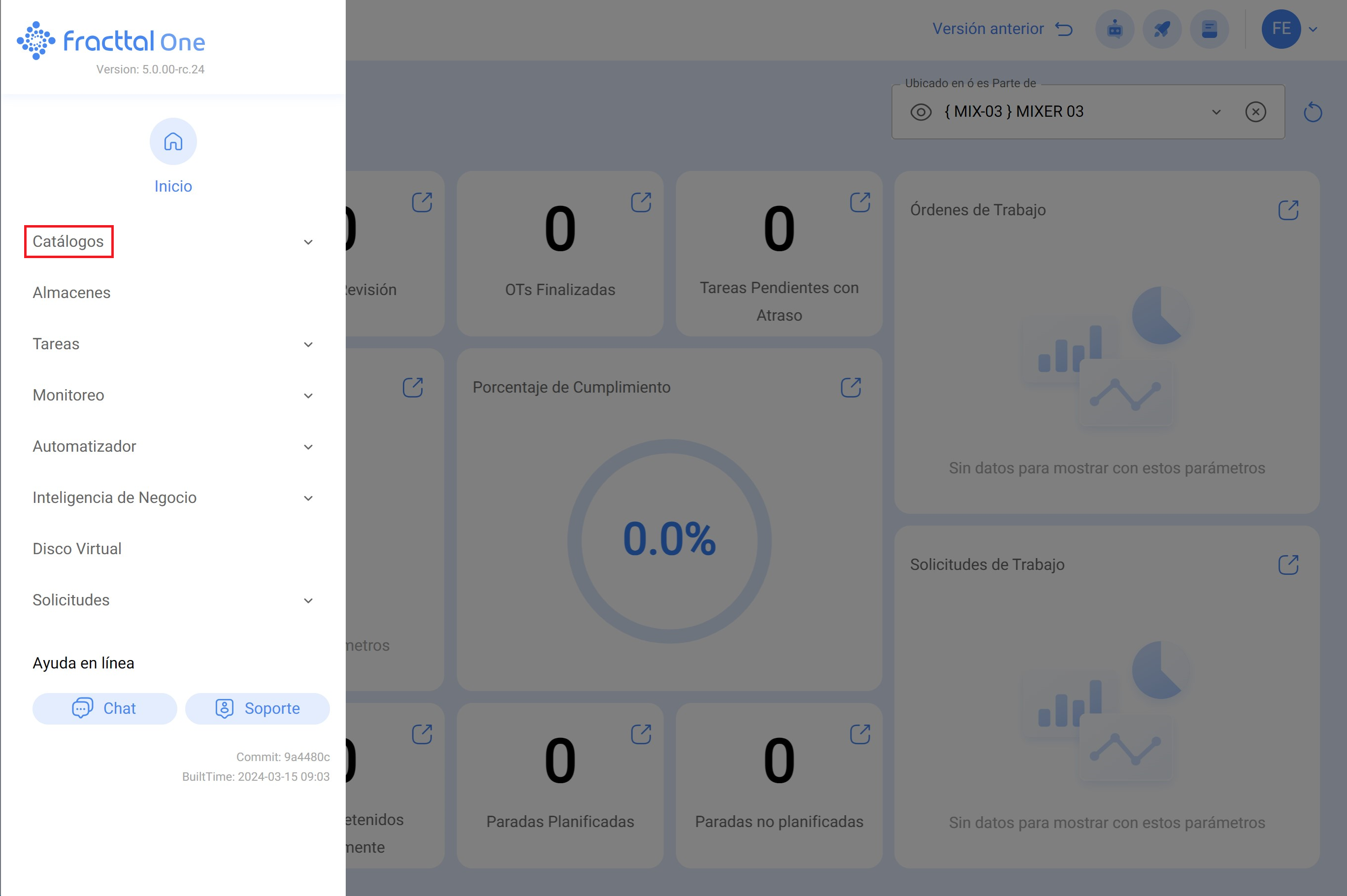Open the robot assistant icon in header
This screenshot has width=1347, height=896.
pos(1115,29)
